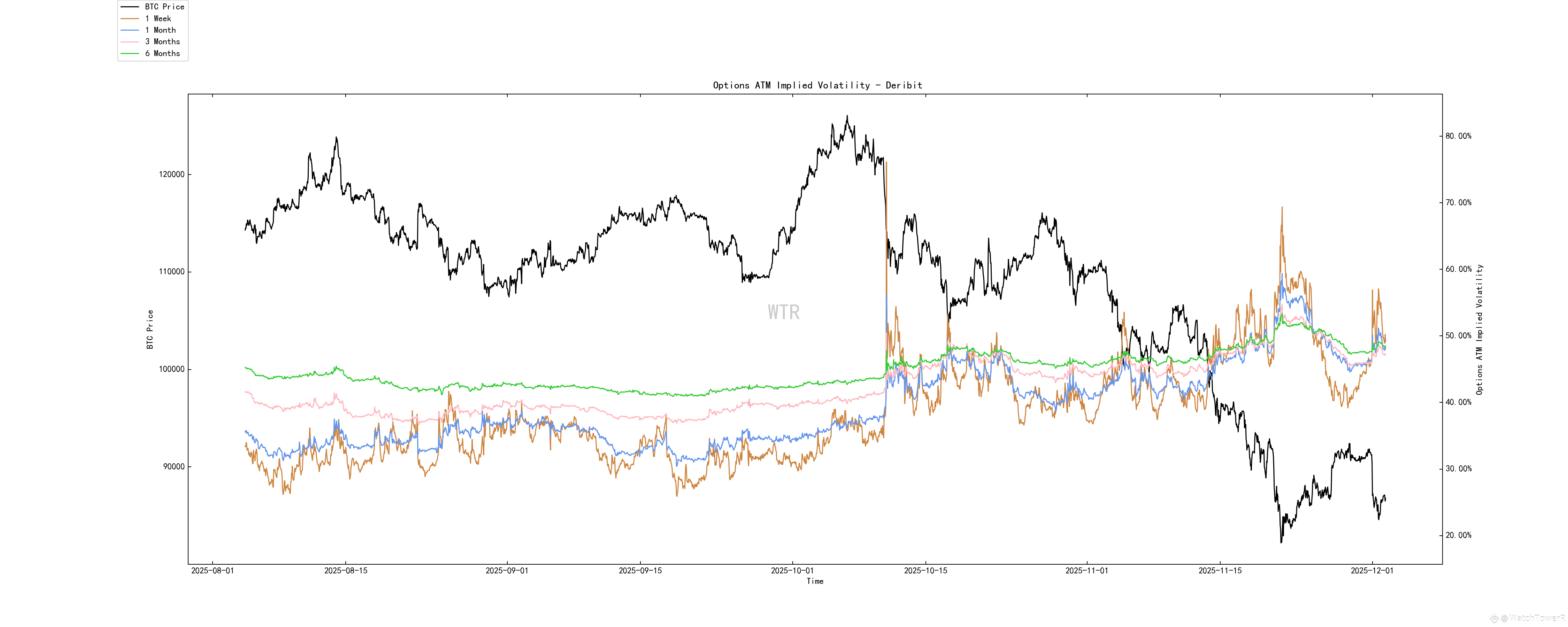Click the 2025-12-01 x-axis tick label
Screen dimensions: 1568x627
(1371, 571)
